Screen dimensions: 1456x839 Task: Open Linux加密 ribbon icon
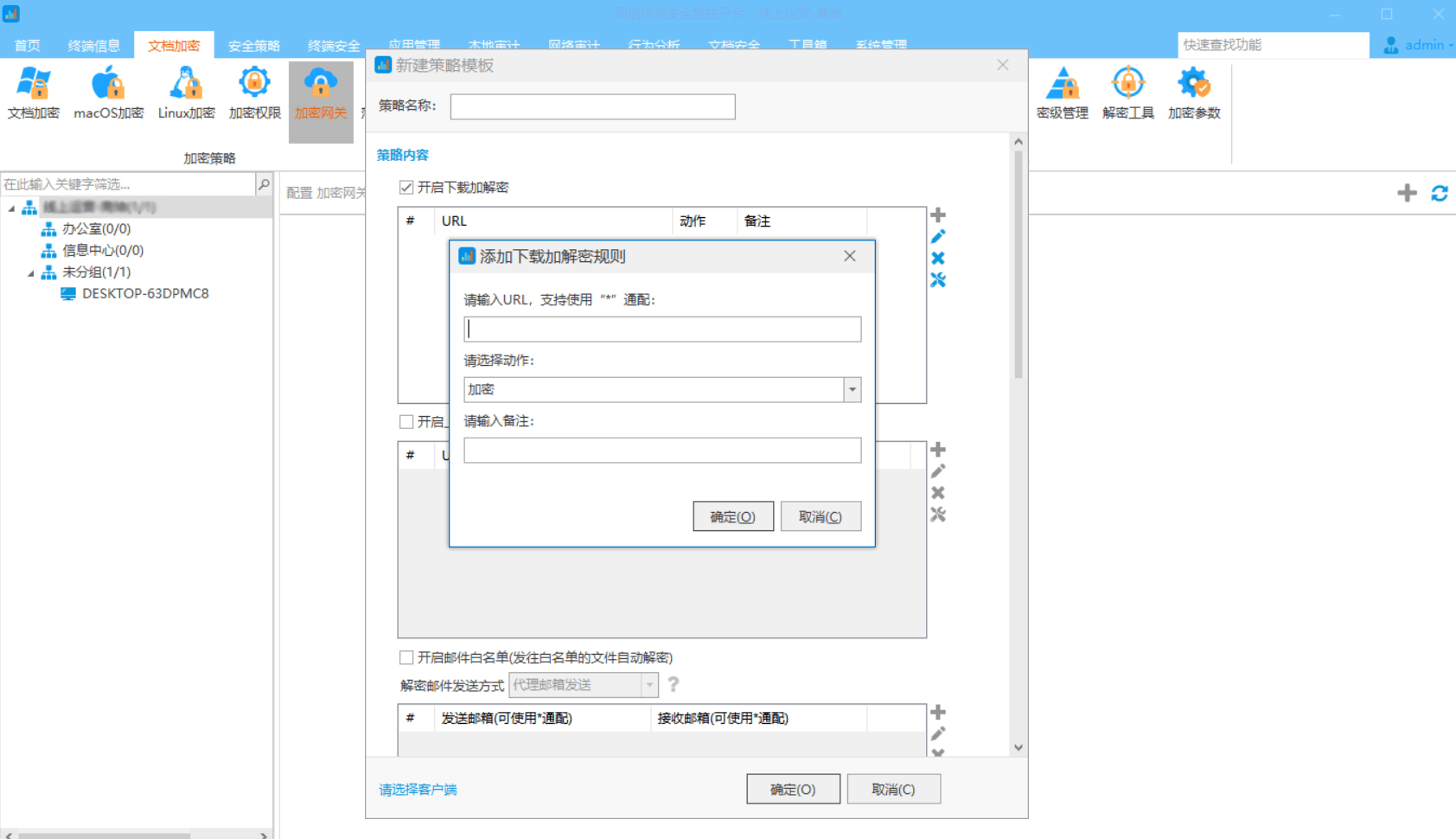[x=186, y=93]
